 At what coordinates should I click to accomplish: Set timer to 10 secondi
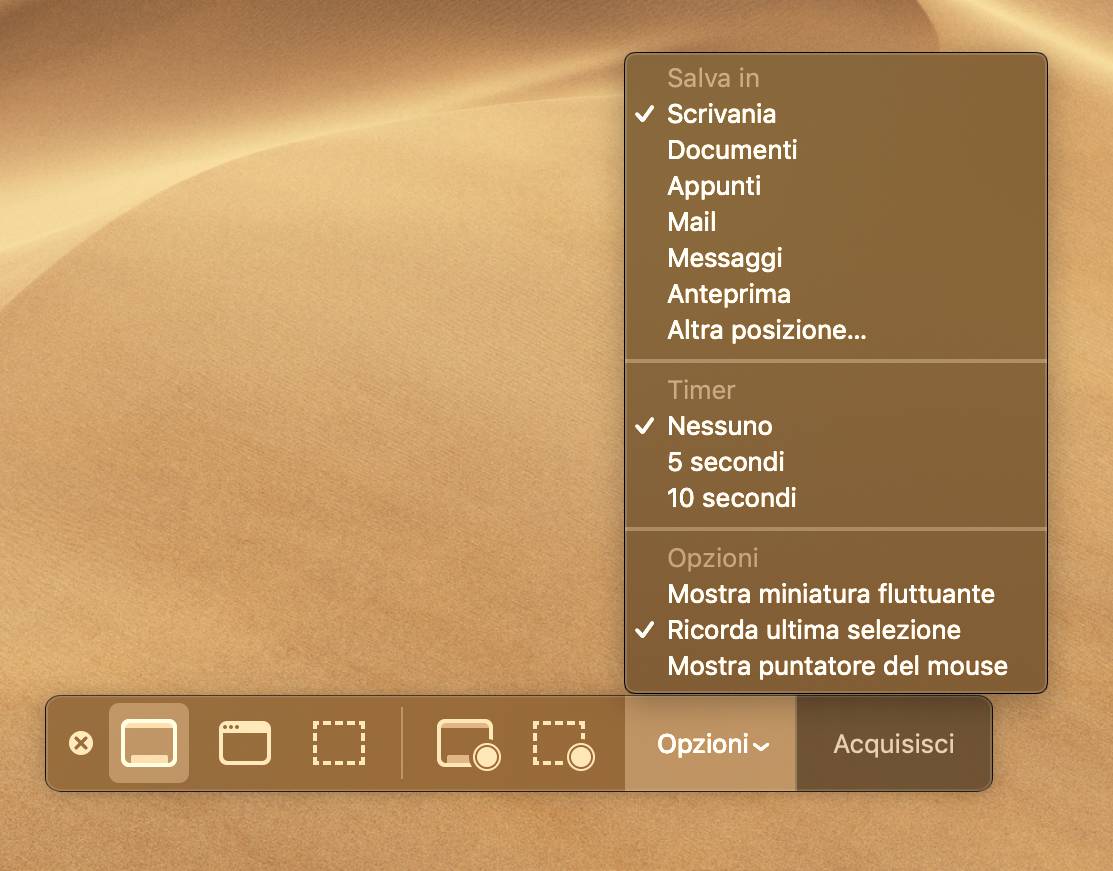tap(835, 498)
